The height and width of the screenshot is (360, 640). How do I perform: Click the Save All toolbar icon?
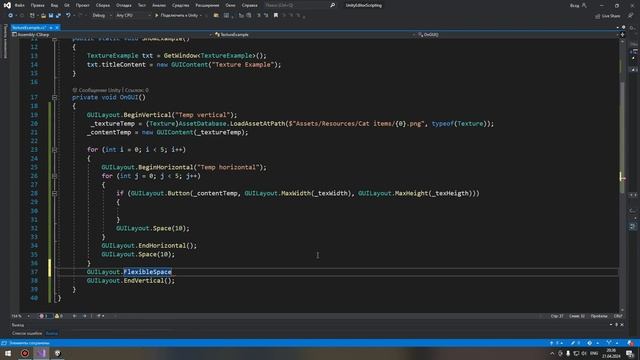[x=58, y=16]
